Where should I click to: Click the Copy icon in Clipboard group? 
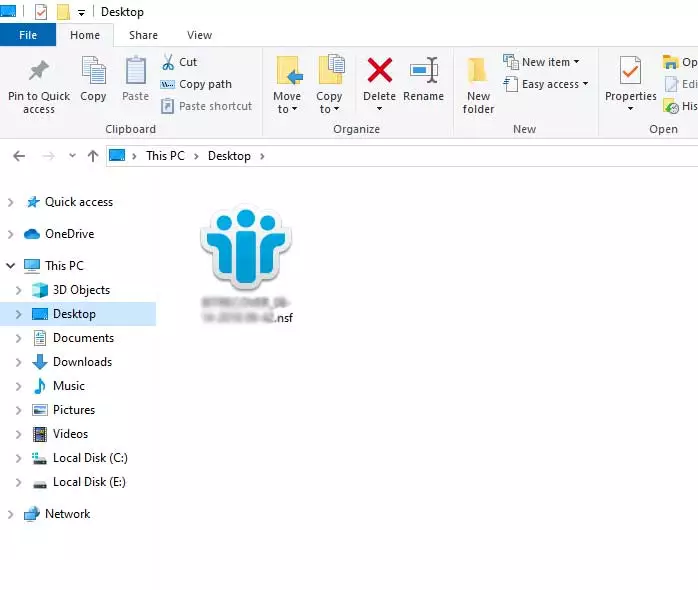(x=93, y=72)
